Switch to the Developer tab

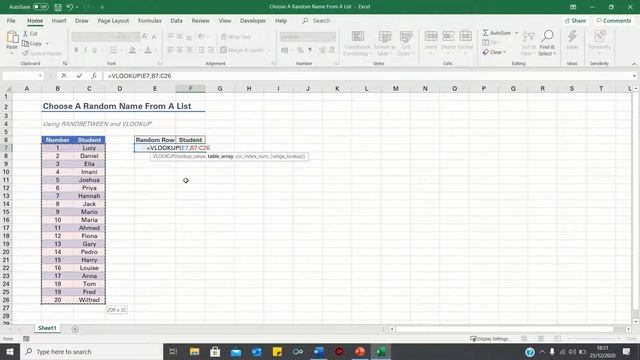[253, 20]
